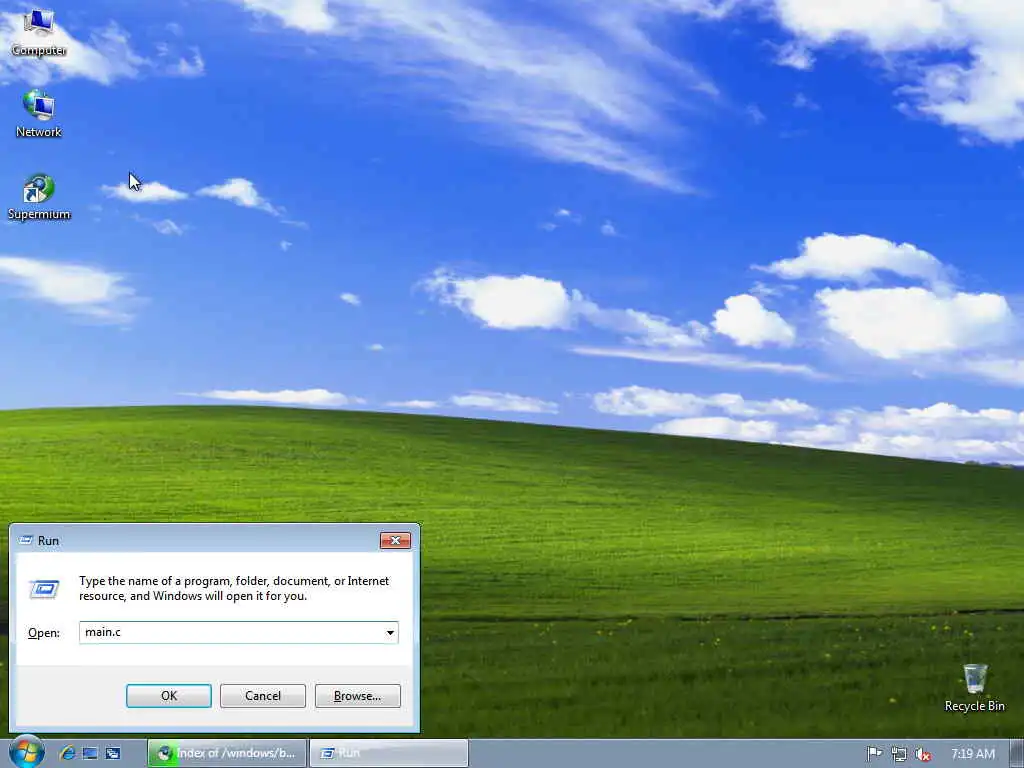Open the Windows Start menu orb
Viewport: 1024px width, 768px height.
tap(26, 752)
